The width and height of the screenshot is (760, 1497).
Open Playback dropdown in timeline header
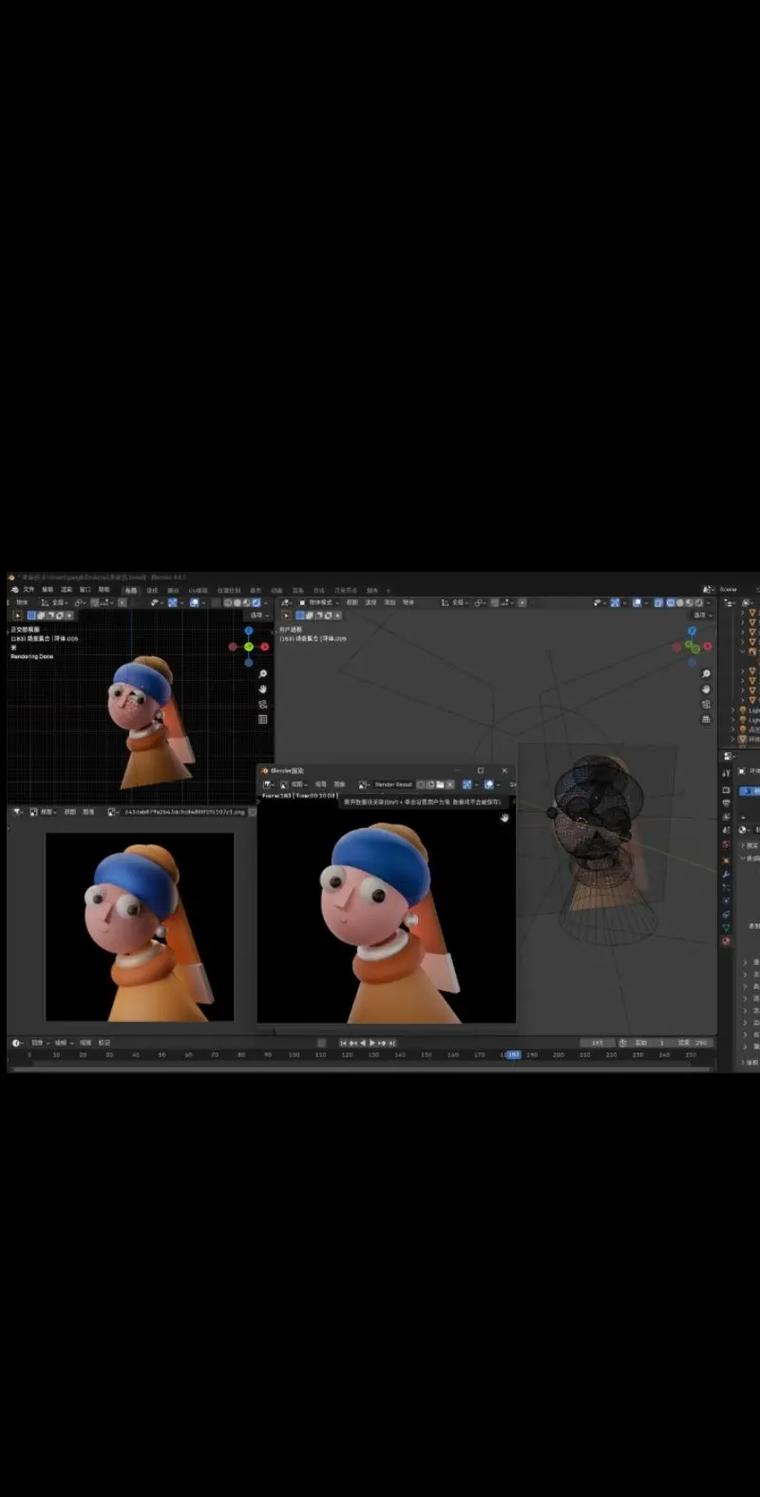39,1042
